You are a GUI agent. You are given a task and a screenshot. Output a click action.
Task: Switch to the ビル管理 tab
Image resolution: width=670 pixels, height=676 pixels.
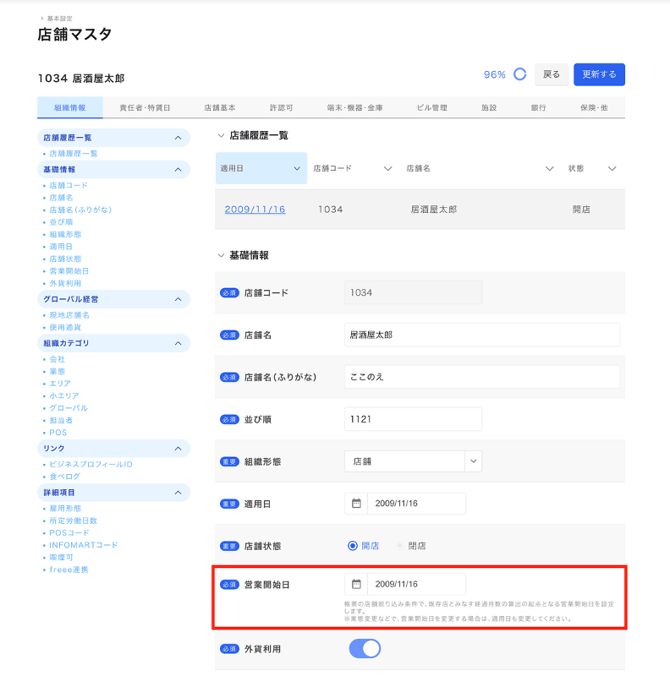coord(432,107)
